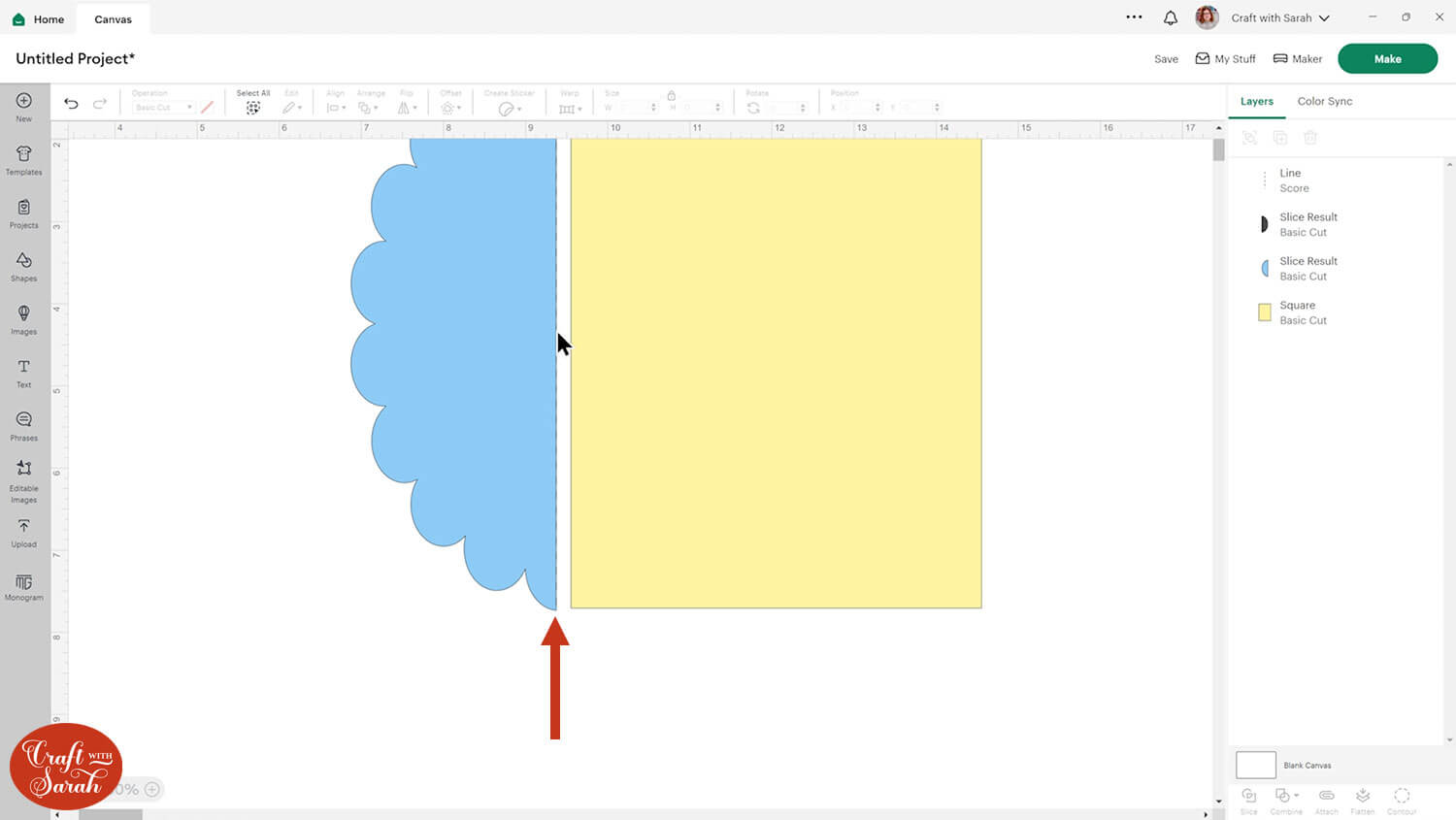Toggle the size aspect ratio lock
The width and height of the screenshot is (1456, 820).
click(x=671, y=95)
